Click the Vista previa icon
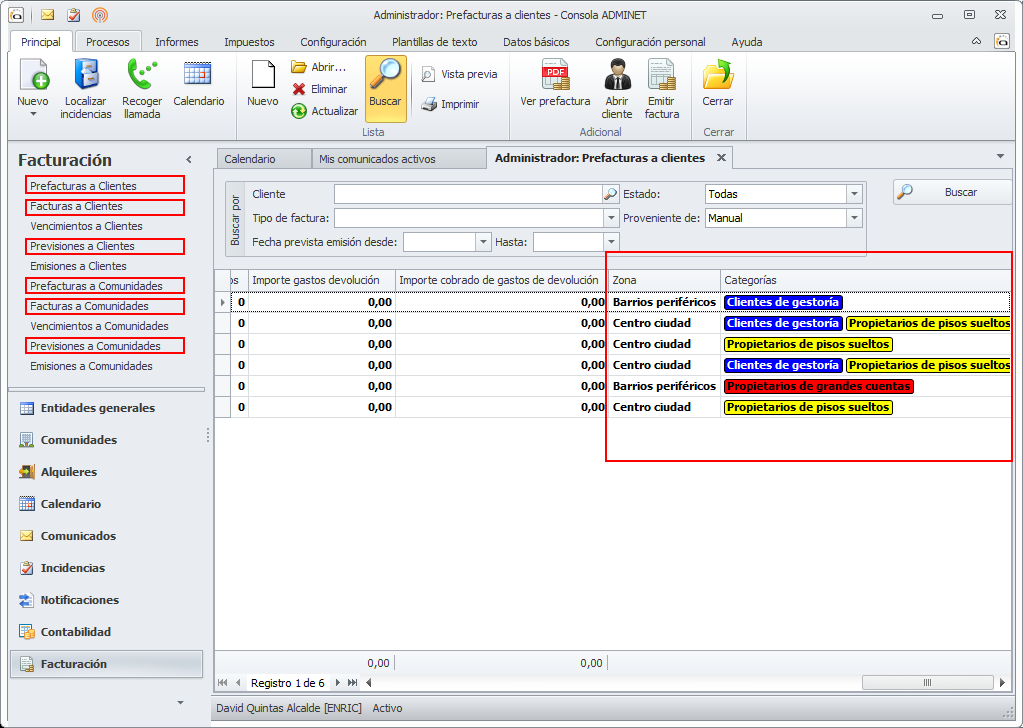Screen dimensions: 1023x728 coord(428,74)
